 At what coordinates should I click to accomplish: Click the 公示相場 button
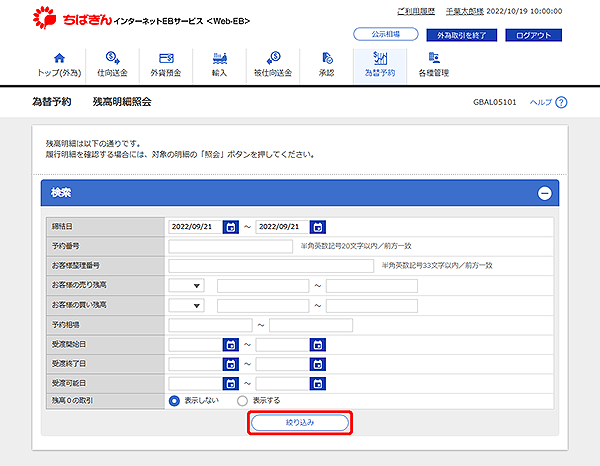point(386,34)
